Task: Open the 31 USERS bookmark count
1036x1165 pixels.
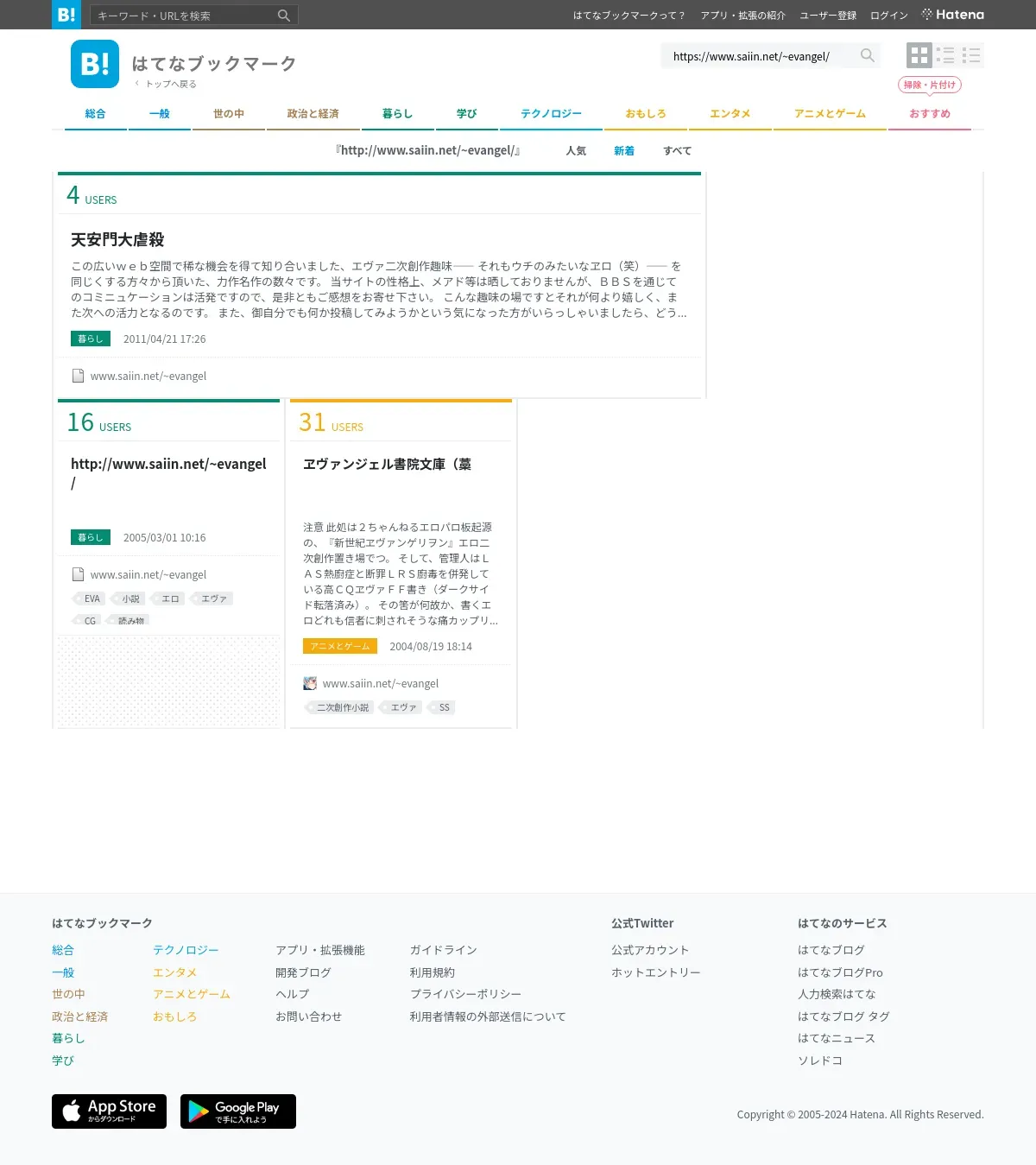Action: click(x=332, y=422)
